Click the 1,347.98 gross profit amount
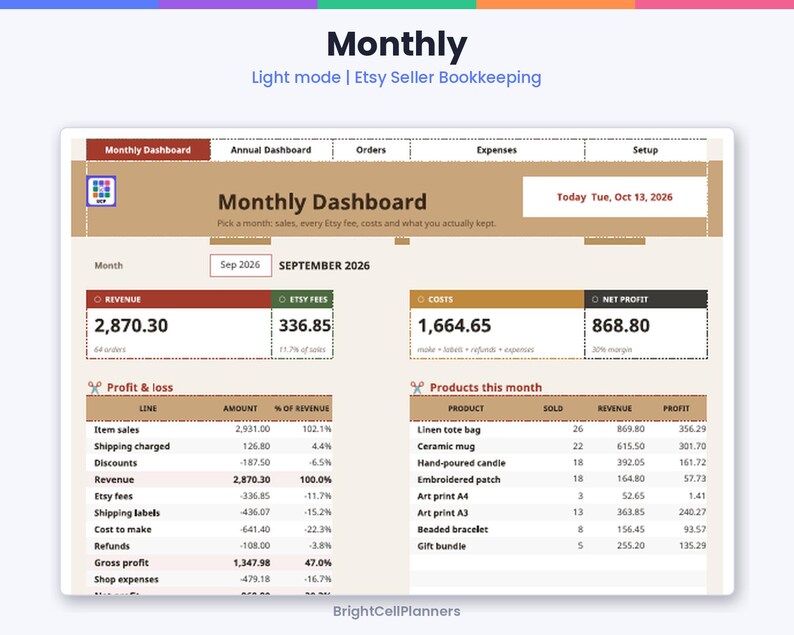Screen dimensions: 794x635 pyautogui.click(x=251, y=563)
